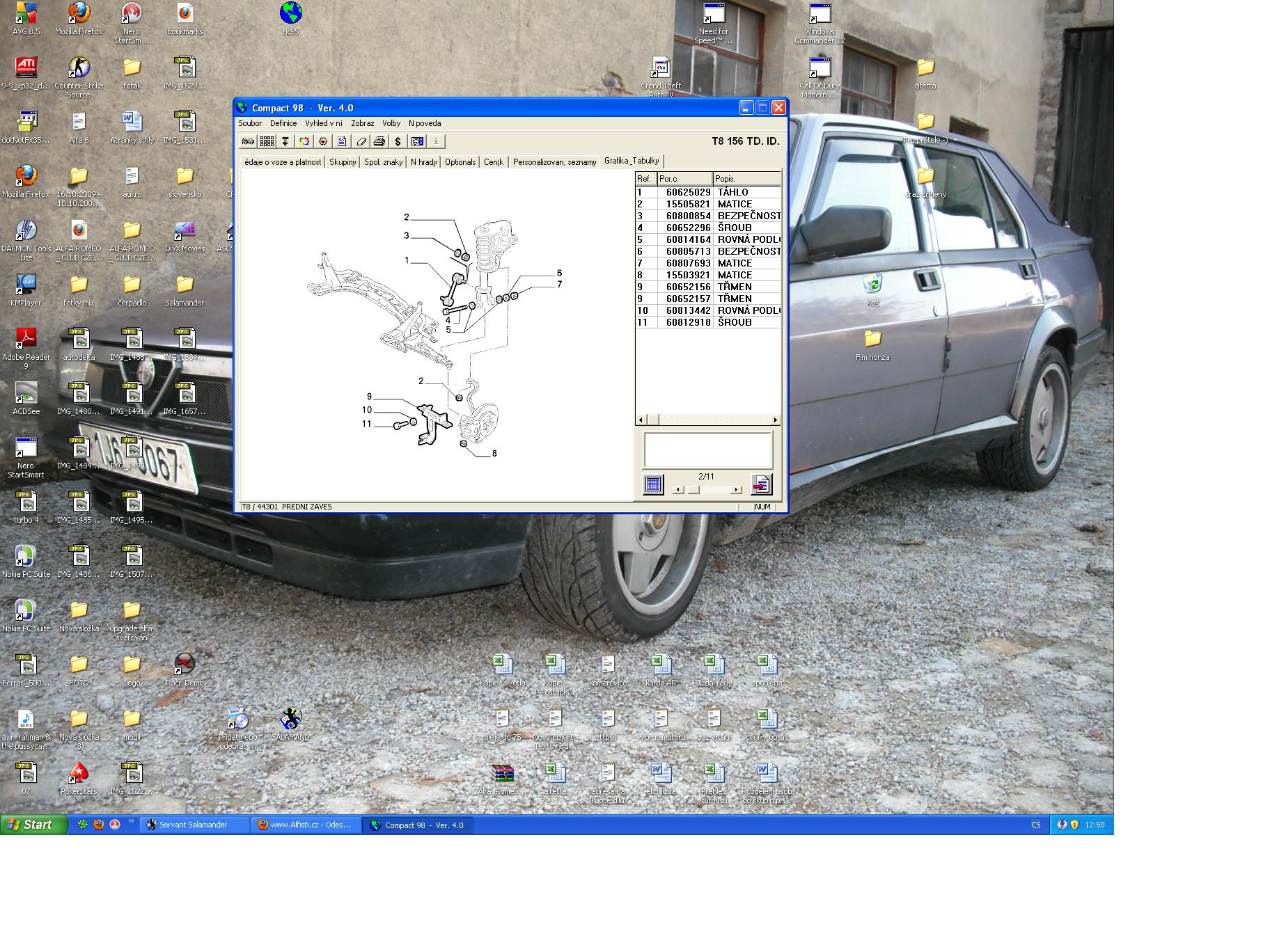Click the dollar sign price icon
Image resolution: width=1270 pixels, height=952 pixels.
[x=398, y=141]
